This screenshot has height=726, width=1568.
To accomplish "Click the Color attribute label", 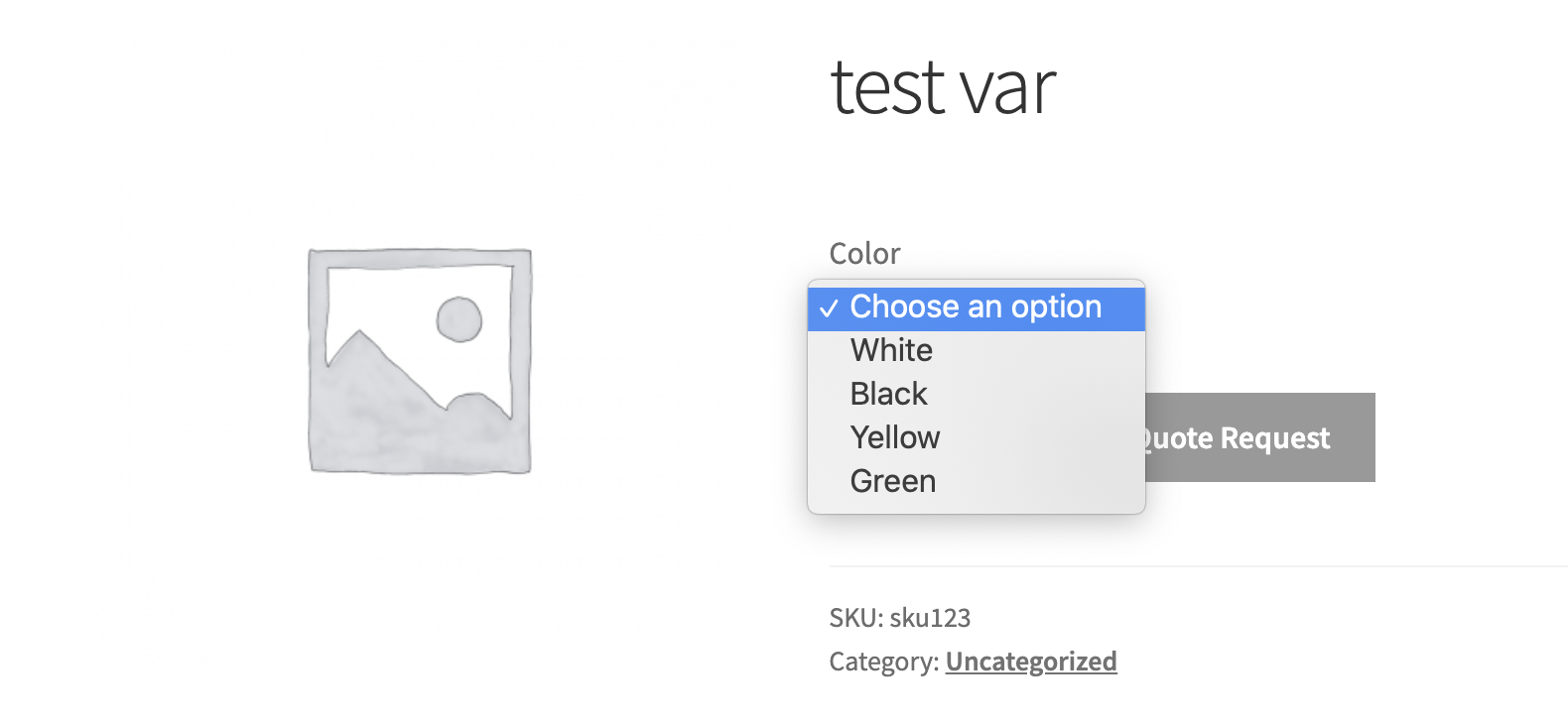I will pos(864,254).
